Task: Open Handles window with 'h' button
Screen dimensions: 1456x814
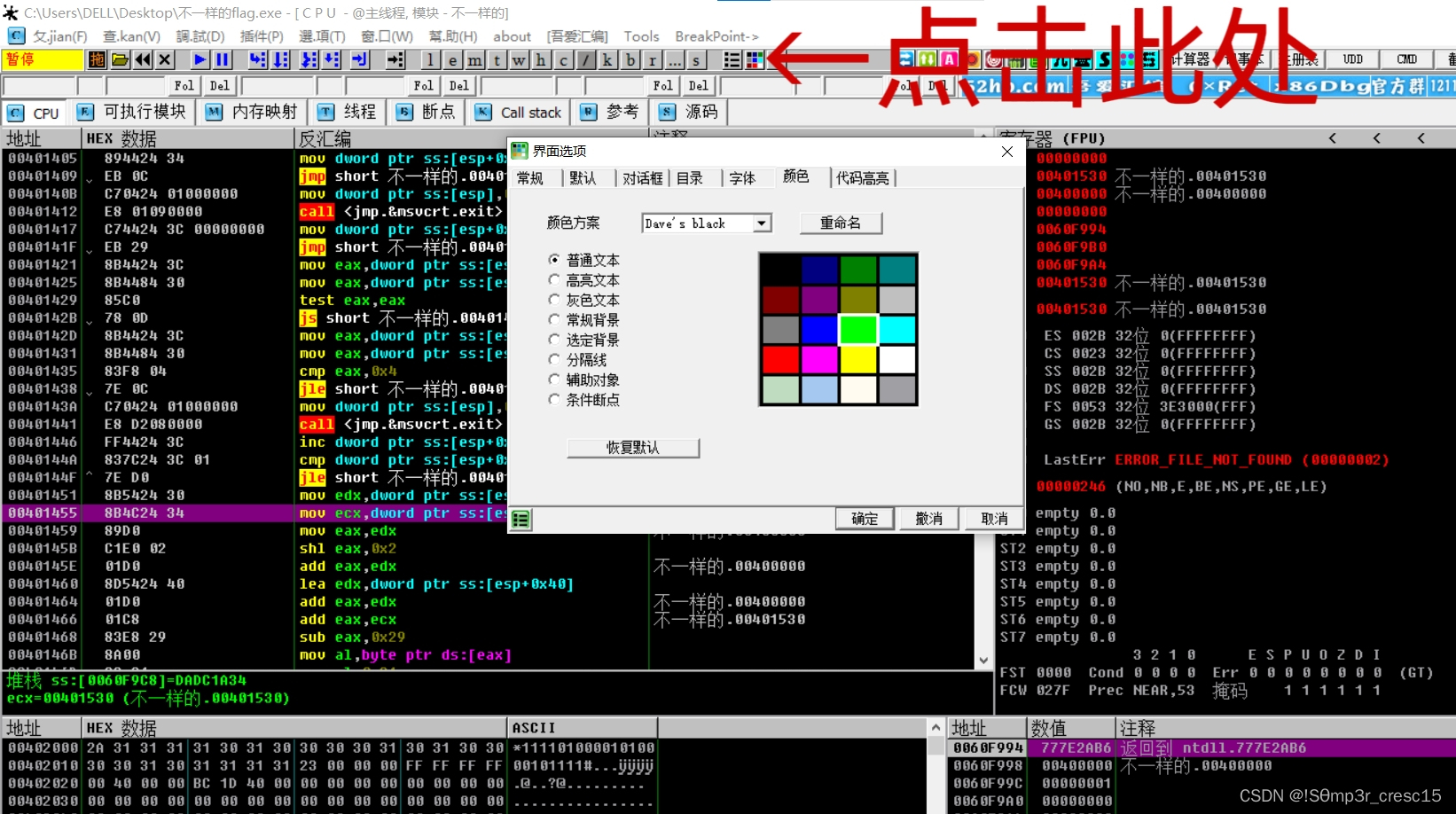Action: 541,59
